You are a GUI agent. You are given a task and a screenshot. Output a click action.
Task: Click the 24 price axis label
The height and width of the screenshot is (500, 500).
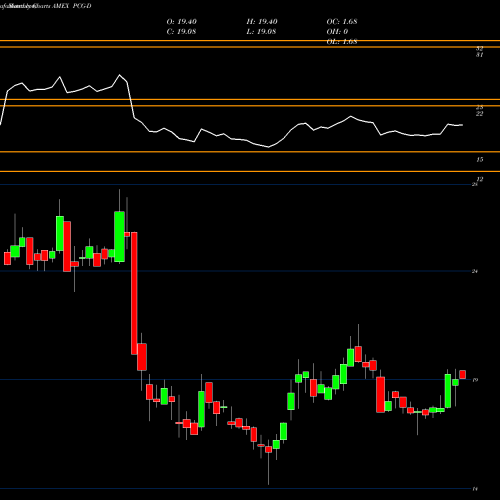[x=475, y=271]
